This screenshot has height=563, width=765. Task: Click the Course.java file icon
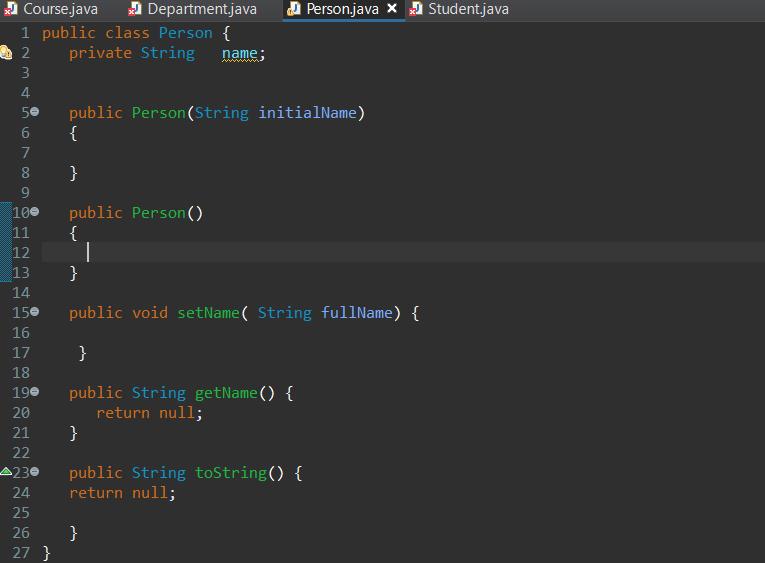[x=11, y=9]
